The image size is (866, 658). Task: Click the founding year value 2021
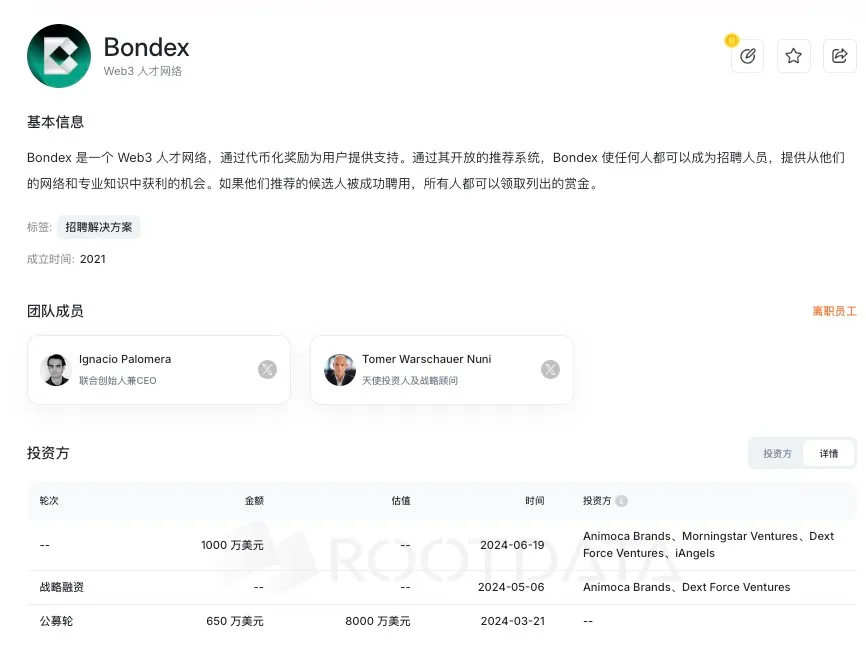point(93,259)
